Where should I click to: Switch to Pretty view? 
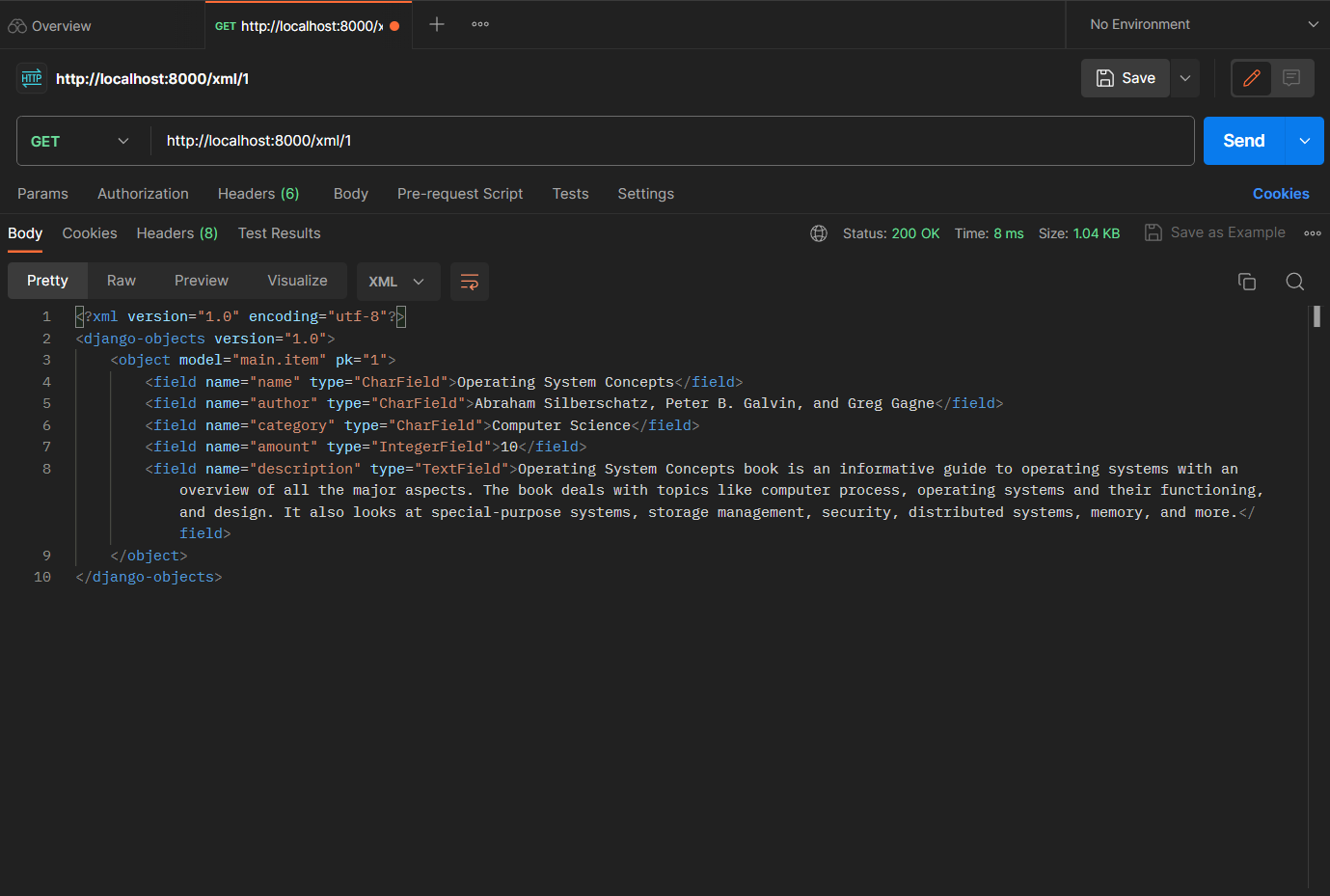point(47,281)
